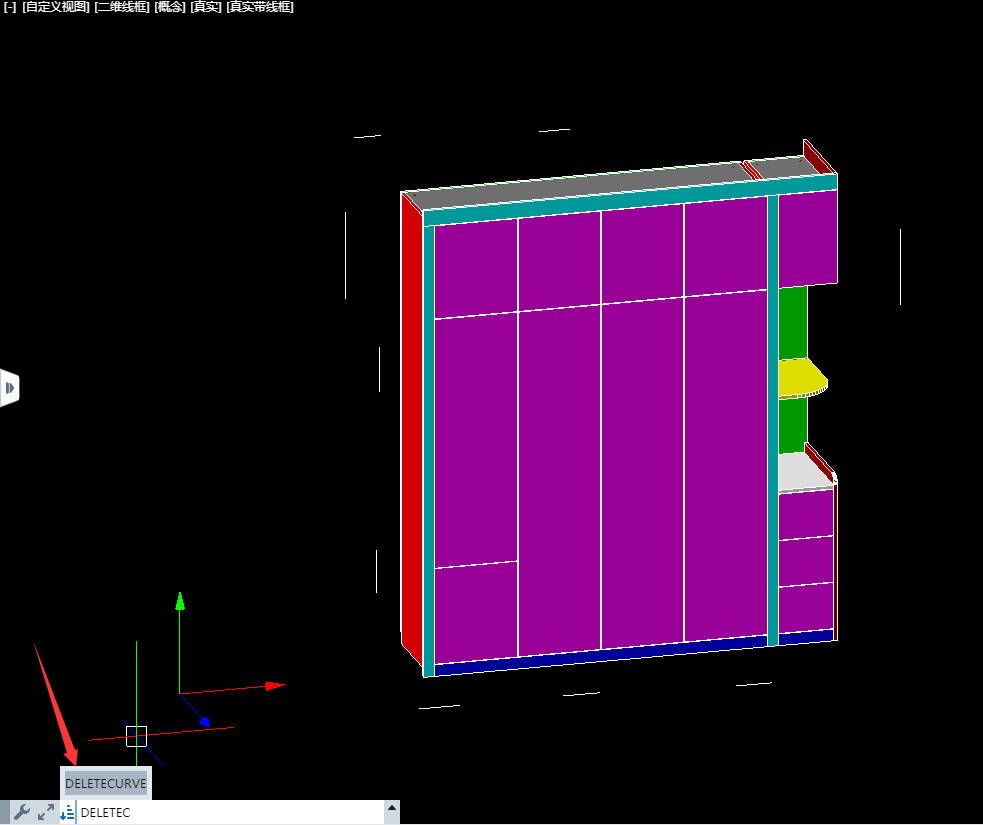Click the expand arrows icon on command line

46,812
